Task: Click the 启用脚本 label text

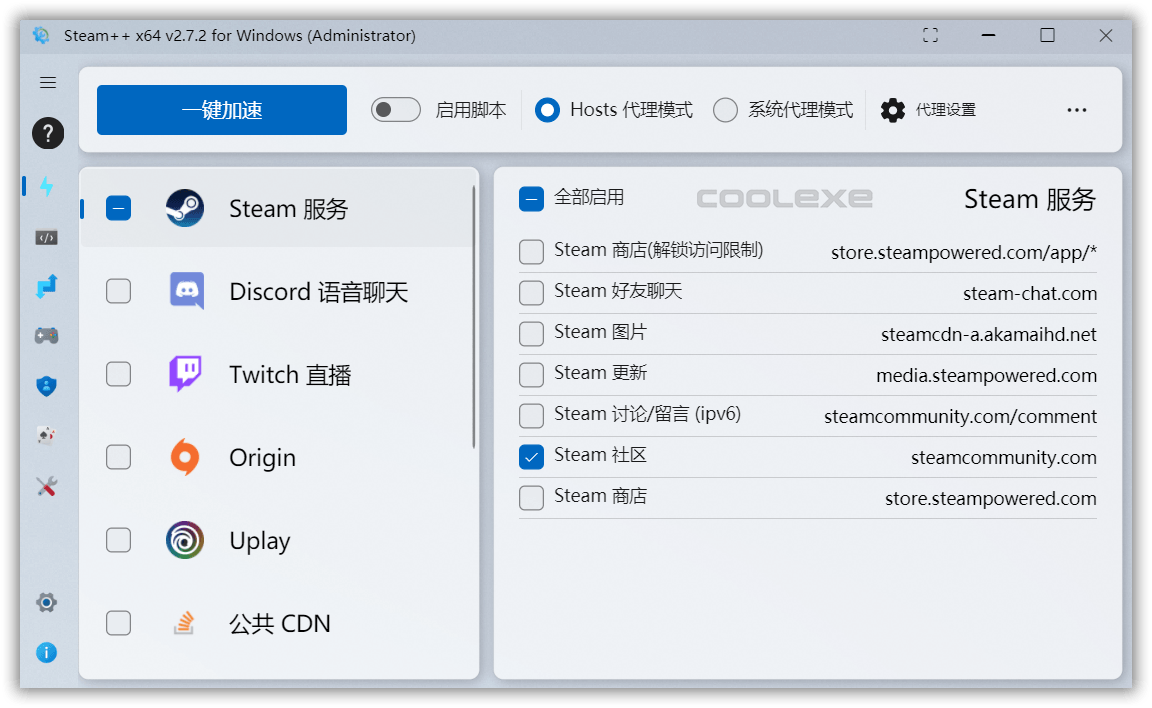Action: tap(471, 110)
